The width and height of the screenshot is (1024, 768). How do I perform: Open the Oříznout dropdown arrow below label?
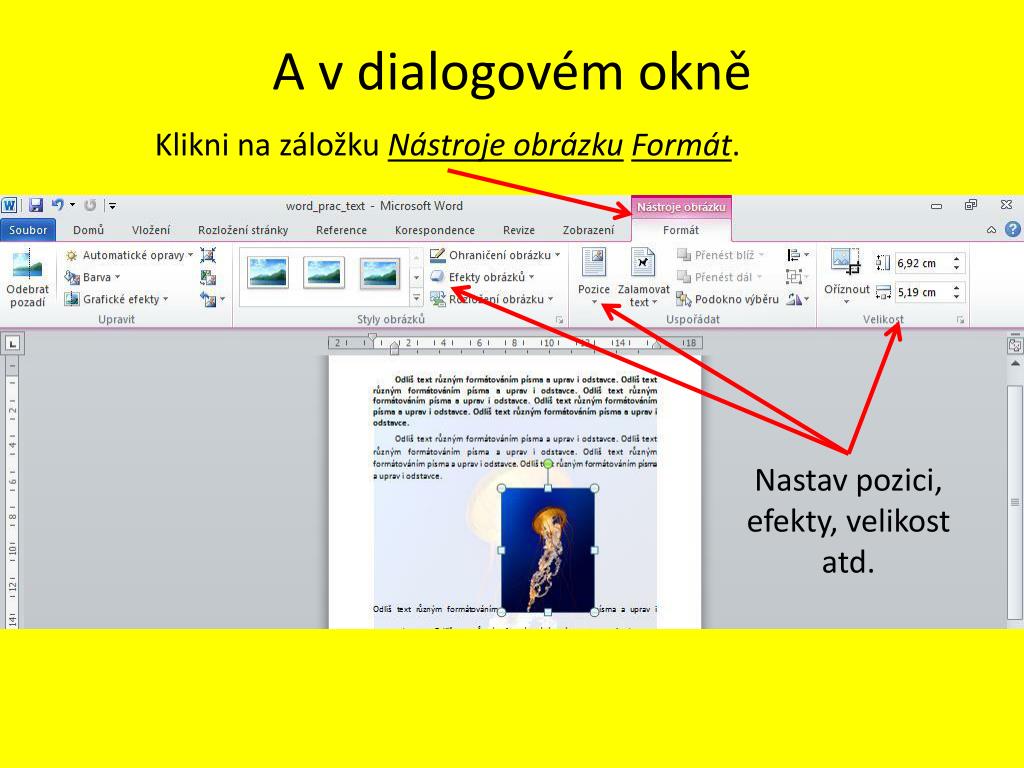click(846, 302)
